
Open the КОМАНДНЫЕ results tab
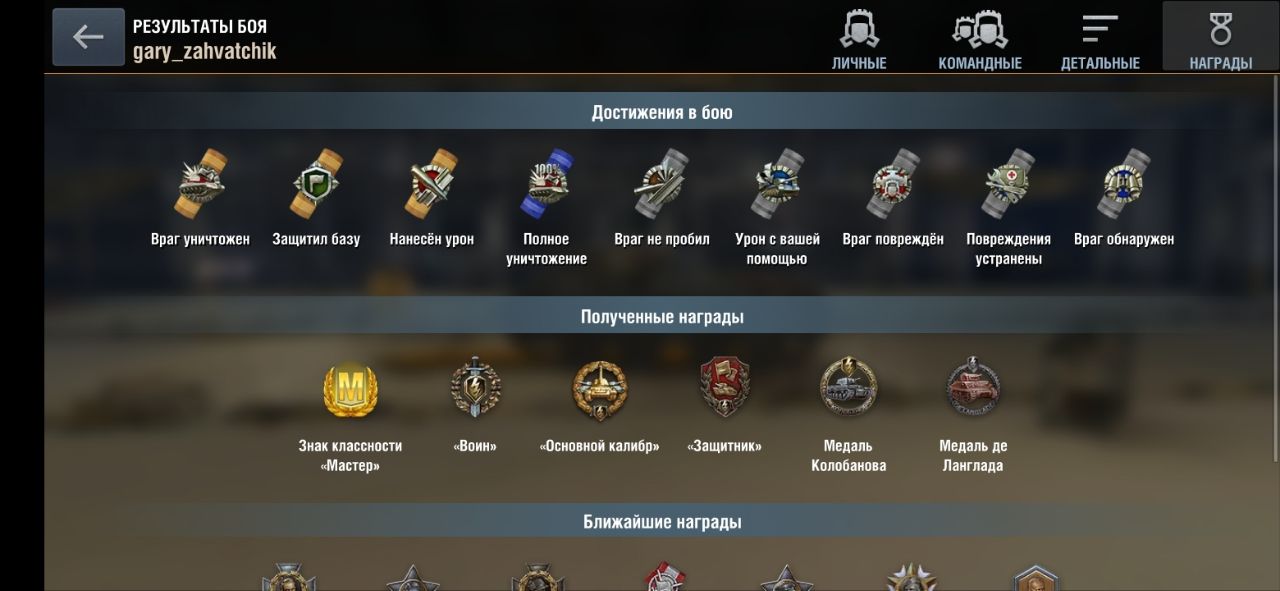[x=980, y=41]
